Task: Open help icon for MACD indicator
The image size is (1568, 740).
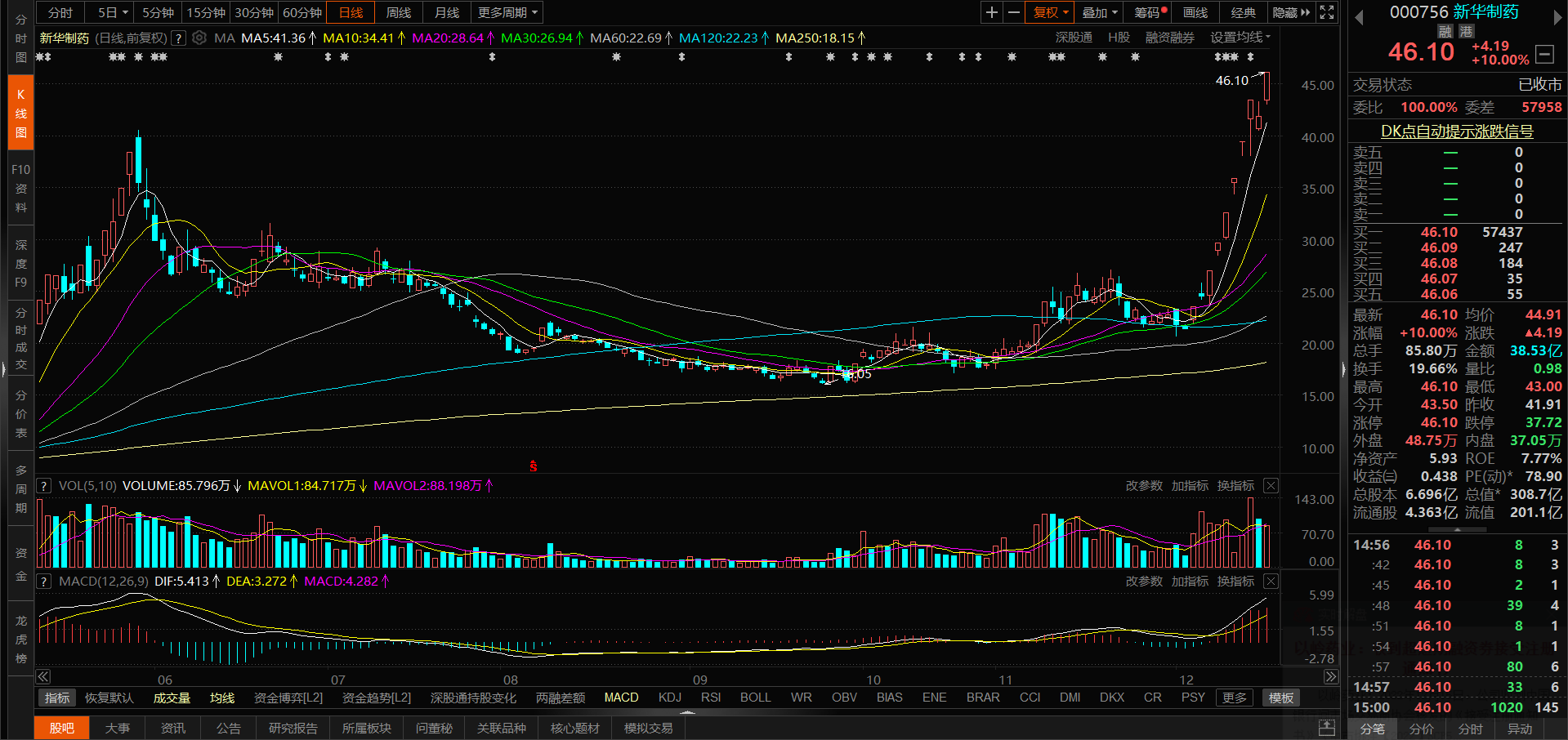Action: 44,582
